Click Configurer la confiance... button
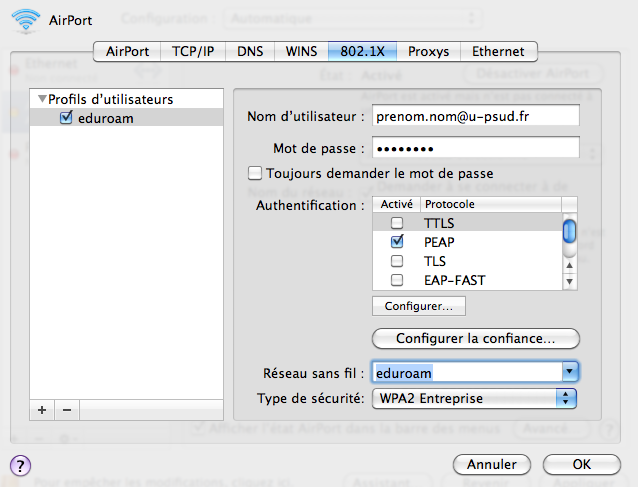Image resolution: width=638 pixels, height=487 pixels. pyautogui.click(x=476, y=338)
